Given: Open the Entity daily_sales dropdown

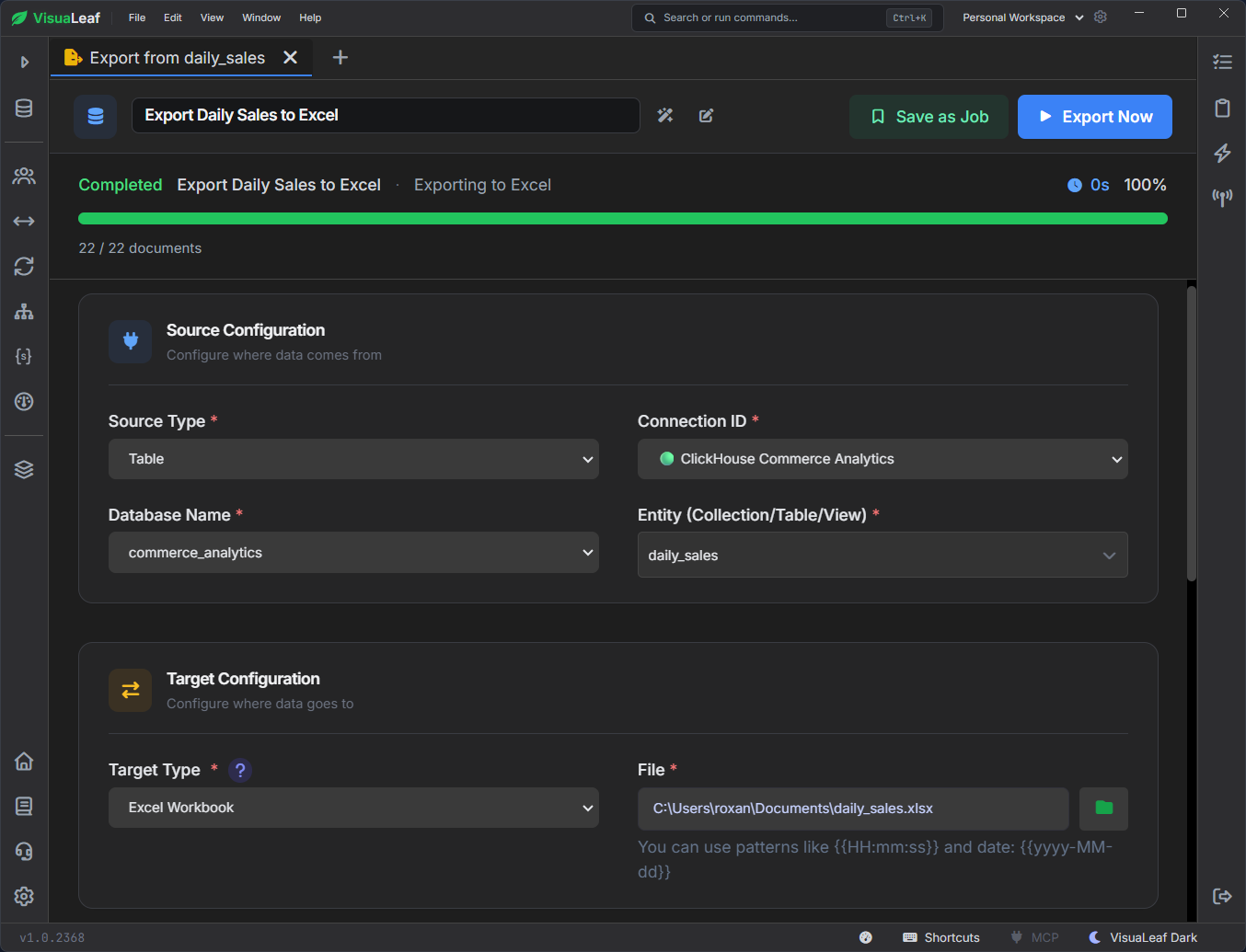Looking at the screenshot, I should pyautogui.click(x=883, y=555).
